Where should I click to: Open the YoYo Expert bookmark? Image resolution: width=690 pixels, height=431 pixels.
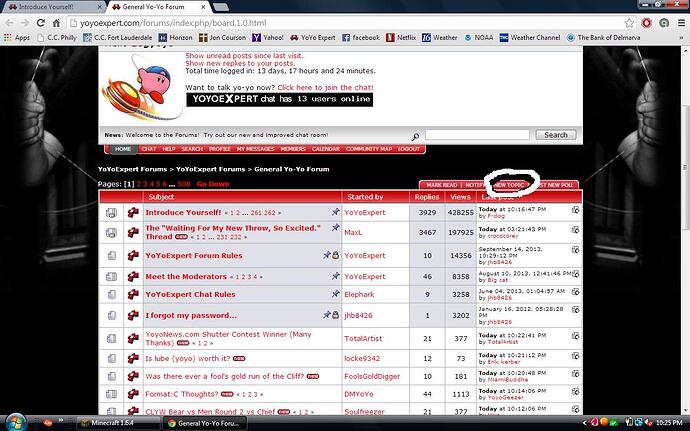coord(312,38)
